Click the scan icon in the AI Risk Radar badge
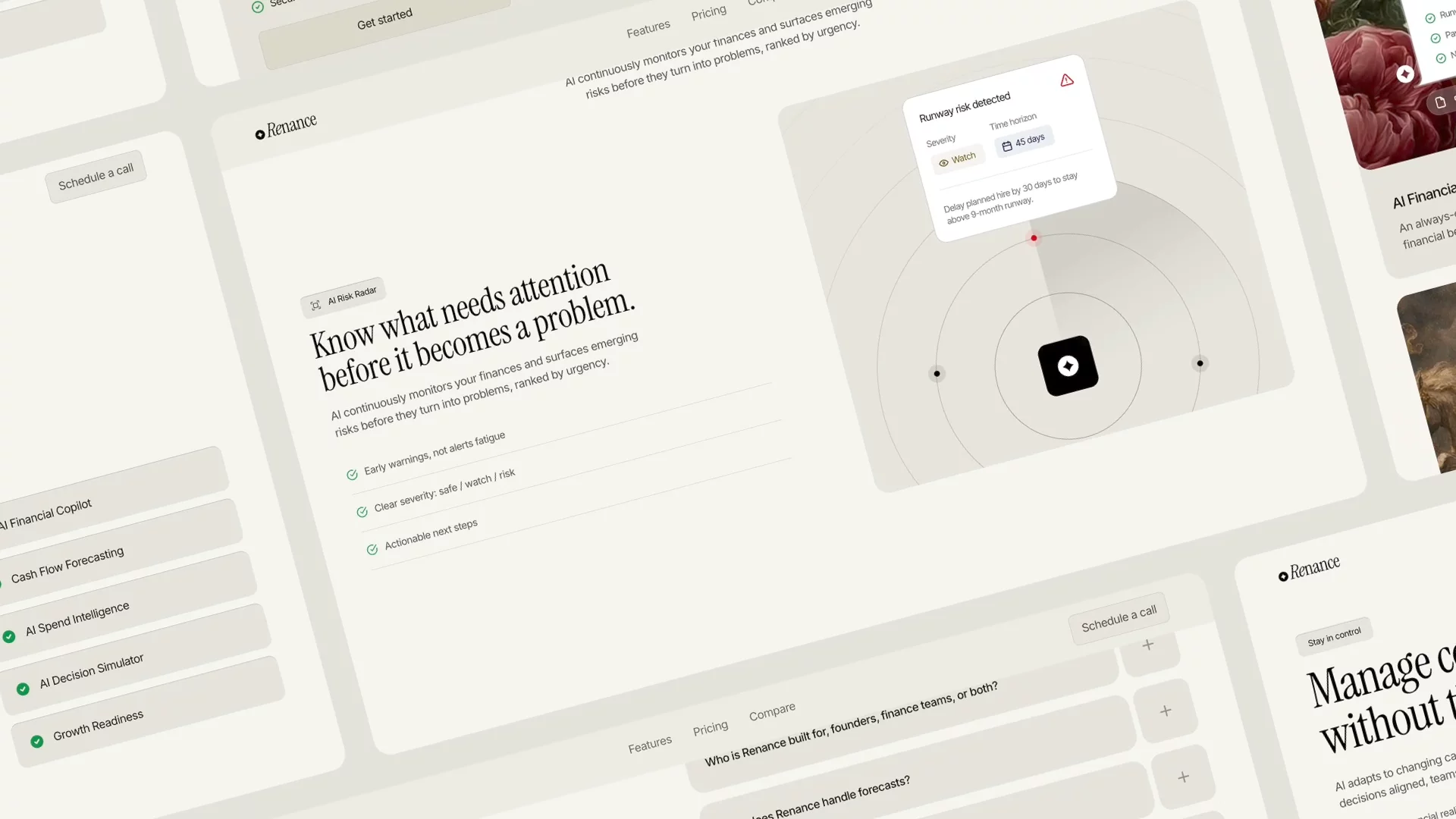Image resolution: width=1456 pixels, height=819 pixels. pyautogui.click(x=315, y=305)
